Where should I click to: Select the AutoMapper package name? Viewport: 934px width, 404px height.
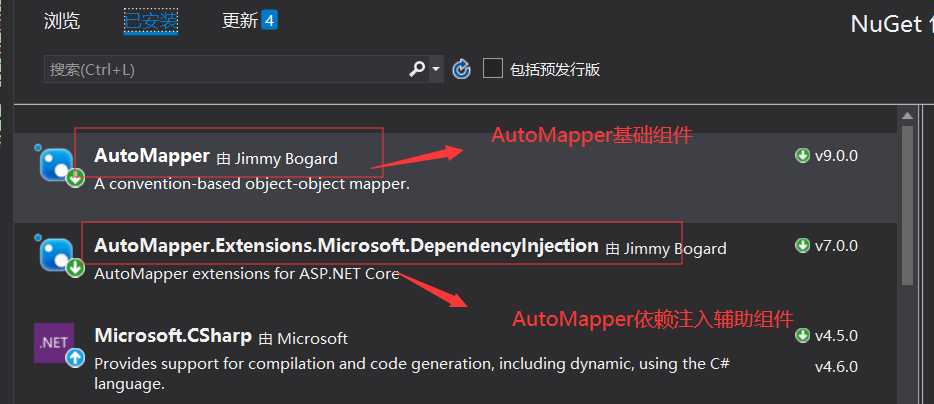pyautogui.click(x=152, y=156)
